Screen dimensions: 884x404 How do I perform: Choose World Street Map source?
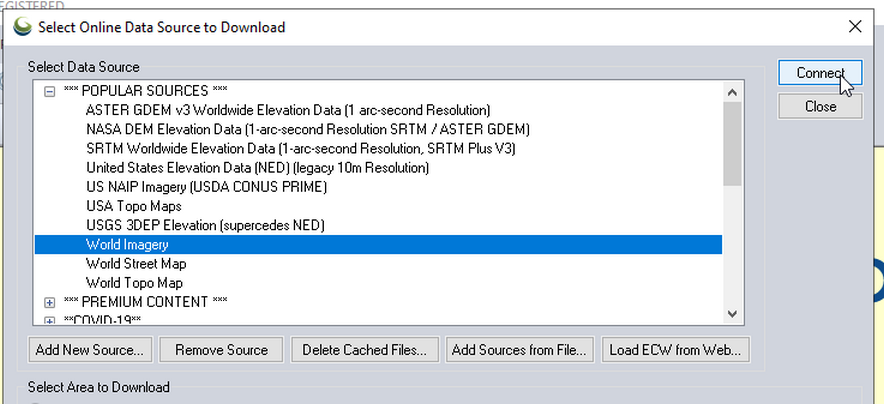(136, 264)
